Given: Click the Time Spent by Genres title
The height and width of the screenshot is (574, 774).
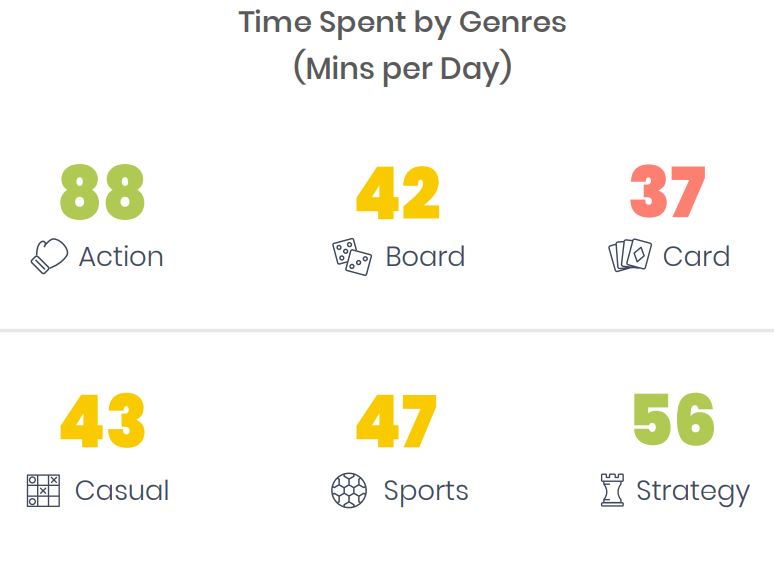Looking at the screenshot, I should pyautogui.click(x=402, y=22).
